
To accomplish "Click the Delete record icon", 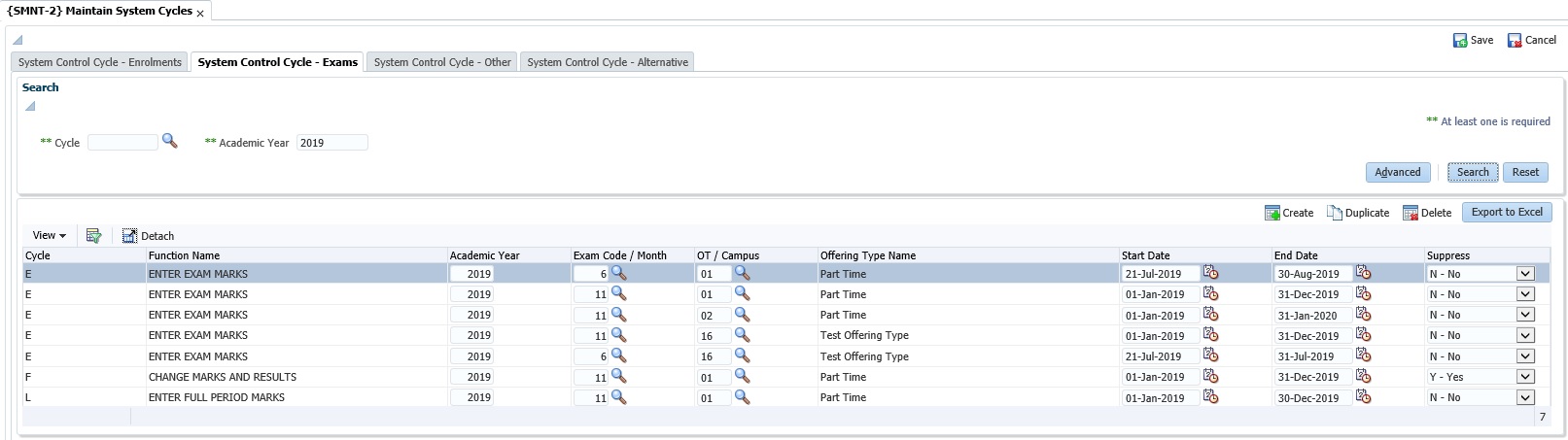I will click(x=1411, y=213).
